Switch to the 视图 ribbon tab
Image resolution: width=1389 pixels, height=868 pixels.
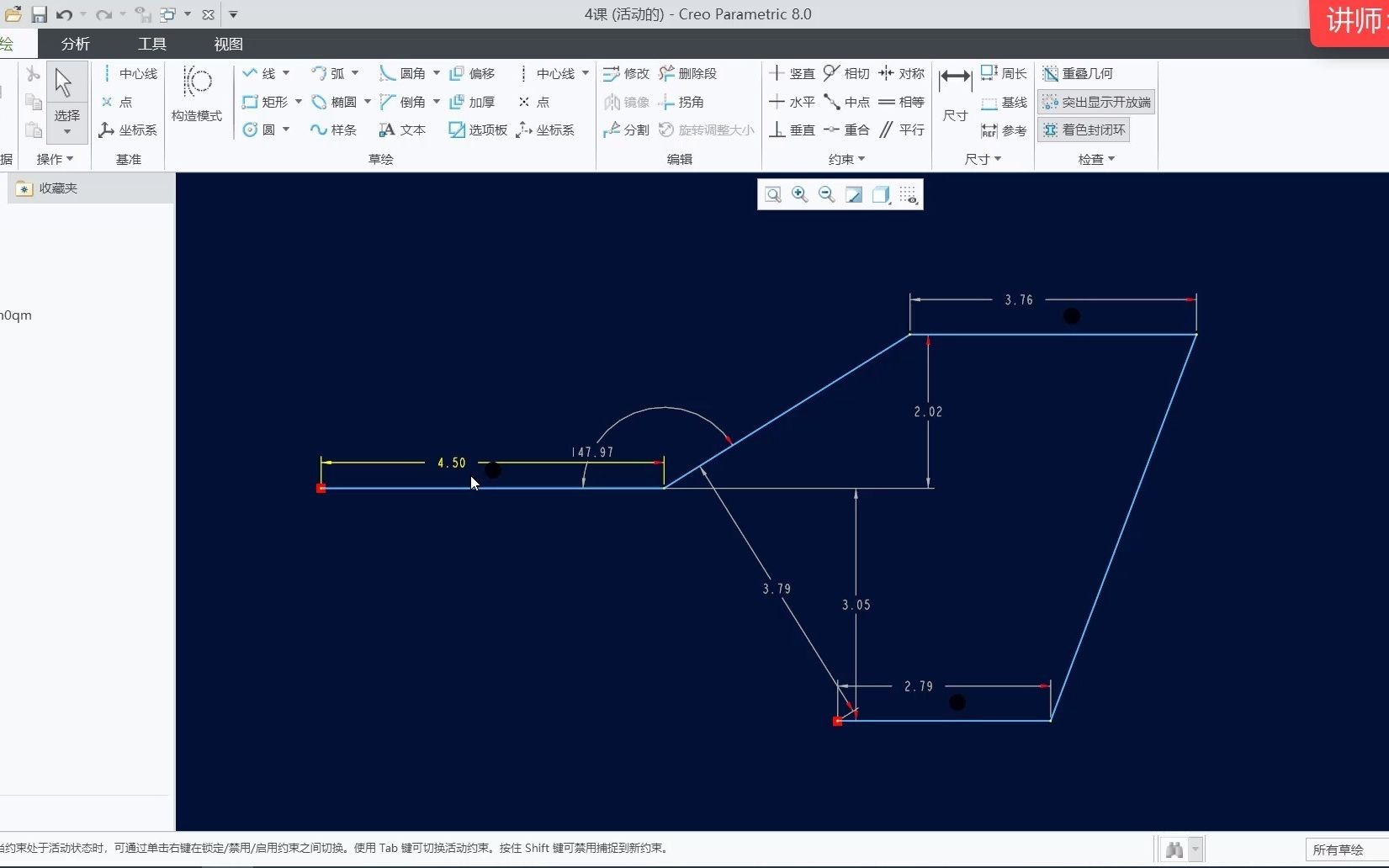pyautogui.click(x=228, y=44)
